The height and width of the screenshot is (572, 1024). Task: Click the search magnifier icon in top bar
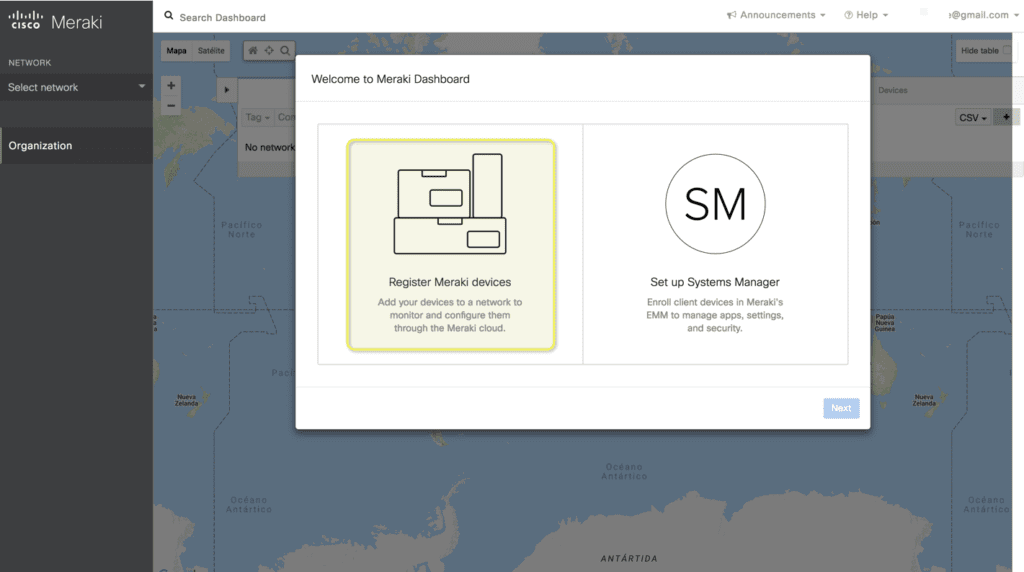click(x=168, y=16)
